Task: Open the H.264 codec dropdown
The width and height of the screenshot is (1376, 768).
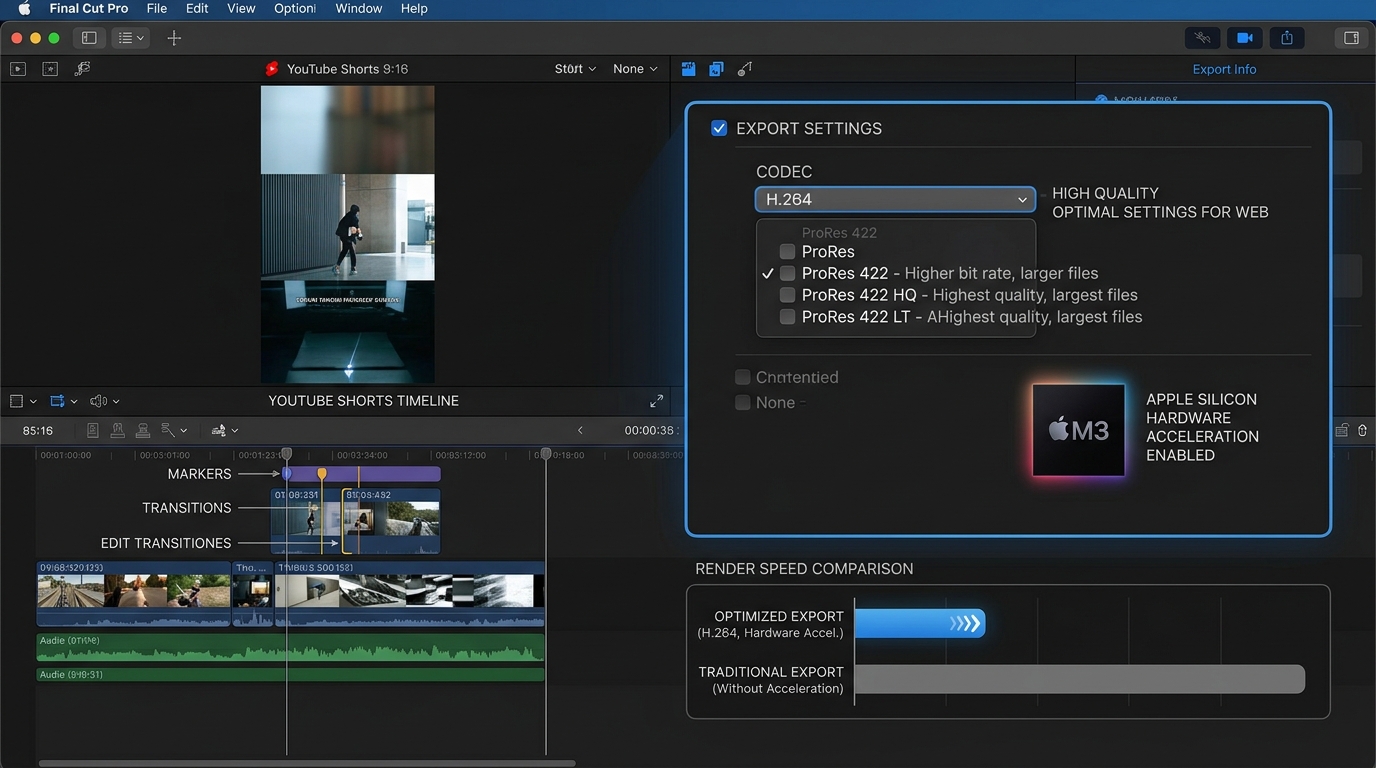Action: (895, 199)
